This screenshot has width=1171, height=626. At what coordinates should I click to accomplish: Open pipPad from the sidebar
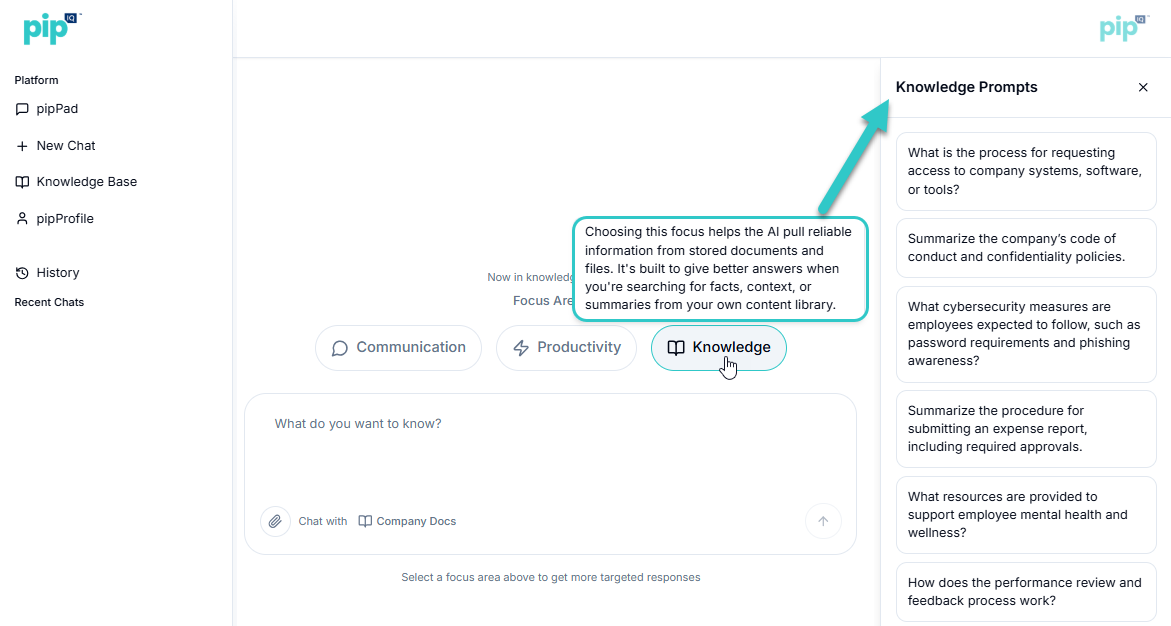click(56, 109)
